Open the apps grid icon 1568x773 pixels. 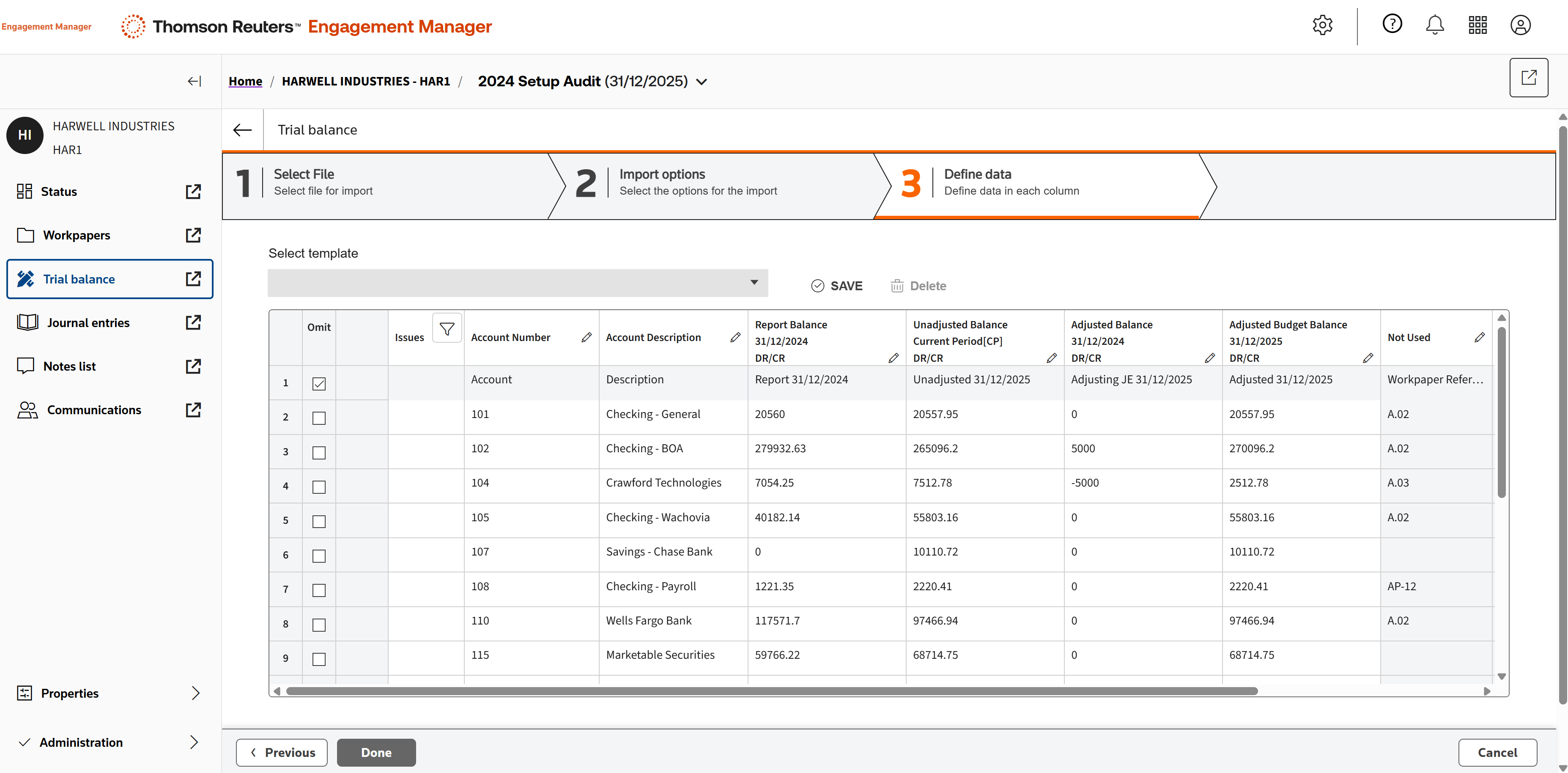1478,25
